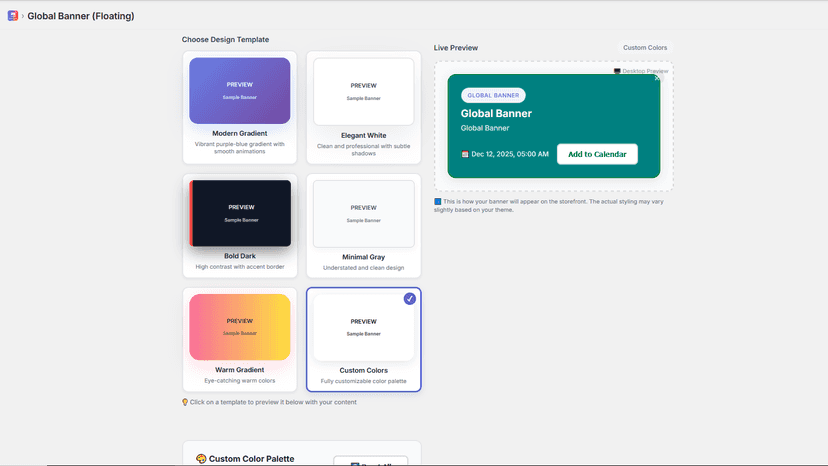Click the palette icon beside Custom Color Palette

(x=201, y=459)
